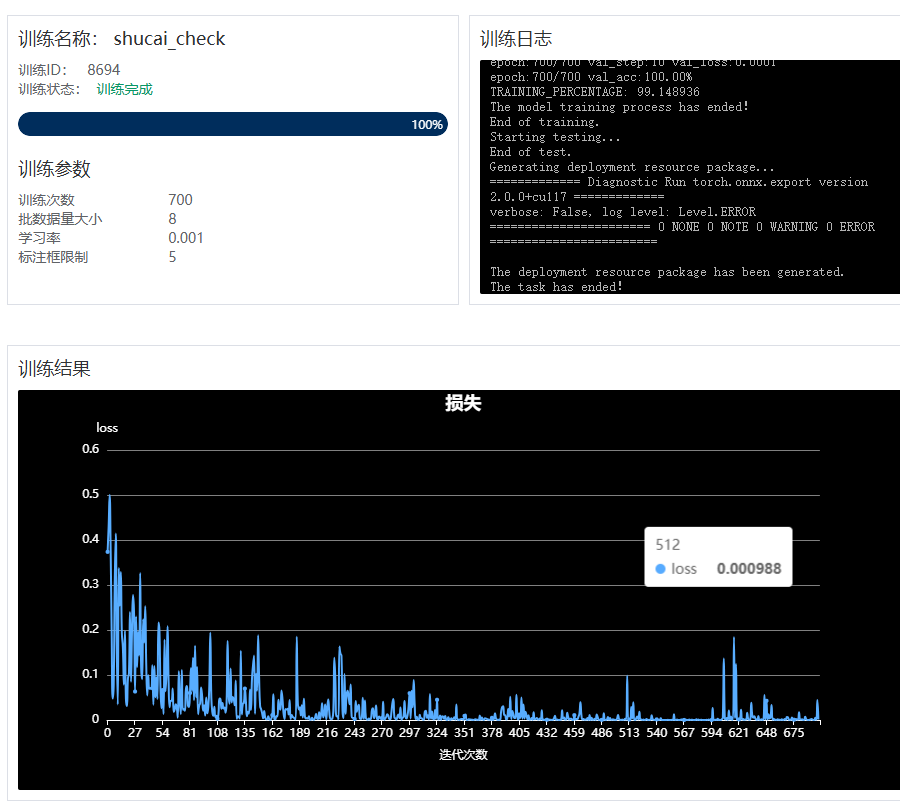Click the 训练次数 value 700
Viewport: 900px width, 802px height.
click(x=180, y=200)
